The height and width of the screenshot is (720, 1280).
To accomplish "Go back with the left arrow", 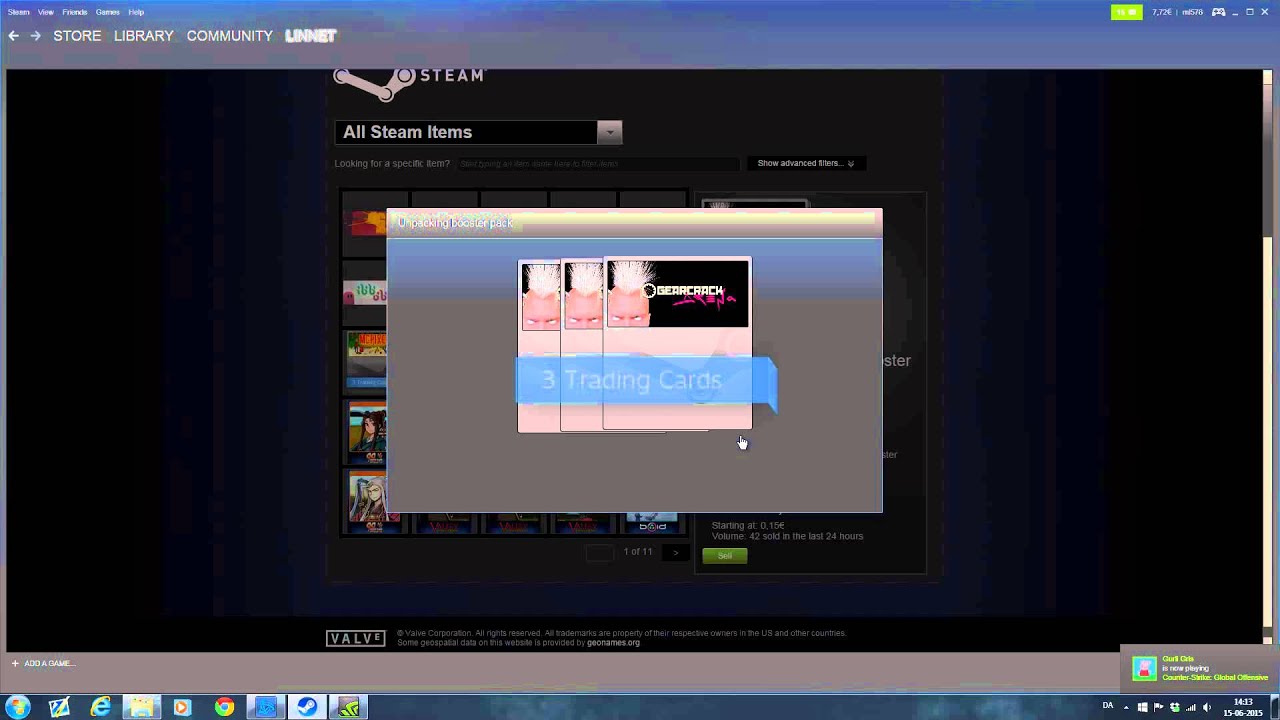I will coord(13,36).
